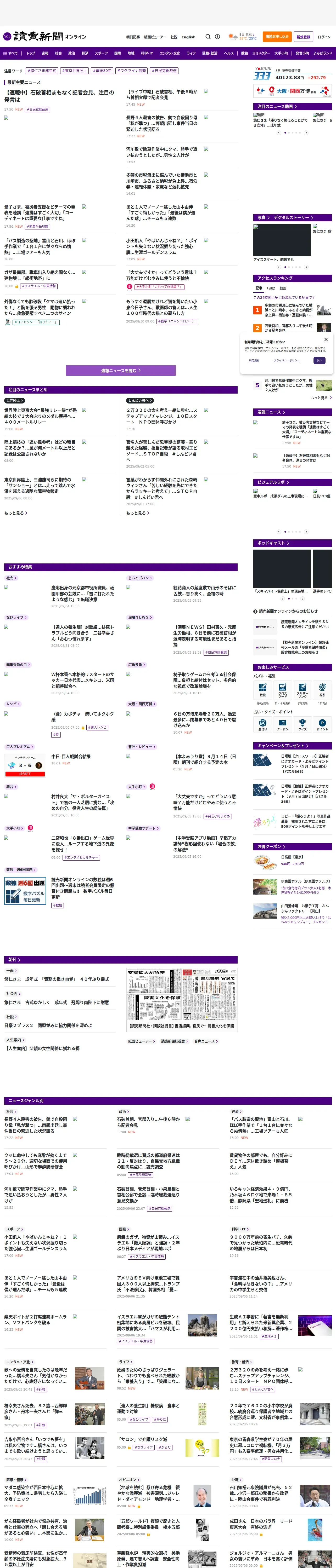336x1568 pixels.
Task: Open the プライバシーポリシー link in popup
Action: click(286, 360)
